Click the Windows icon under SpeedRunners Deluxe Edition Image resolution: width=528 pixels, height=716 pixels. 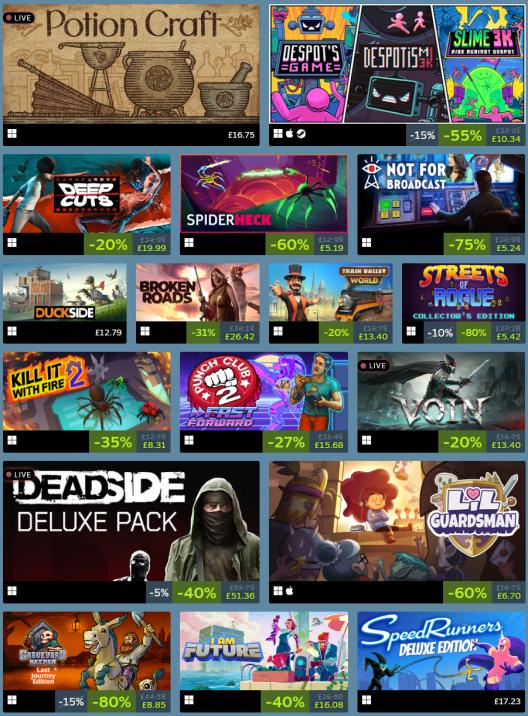(x=366, y=700)
